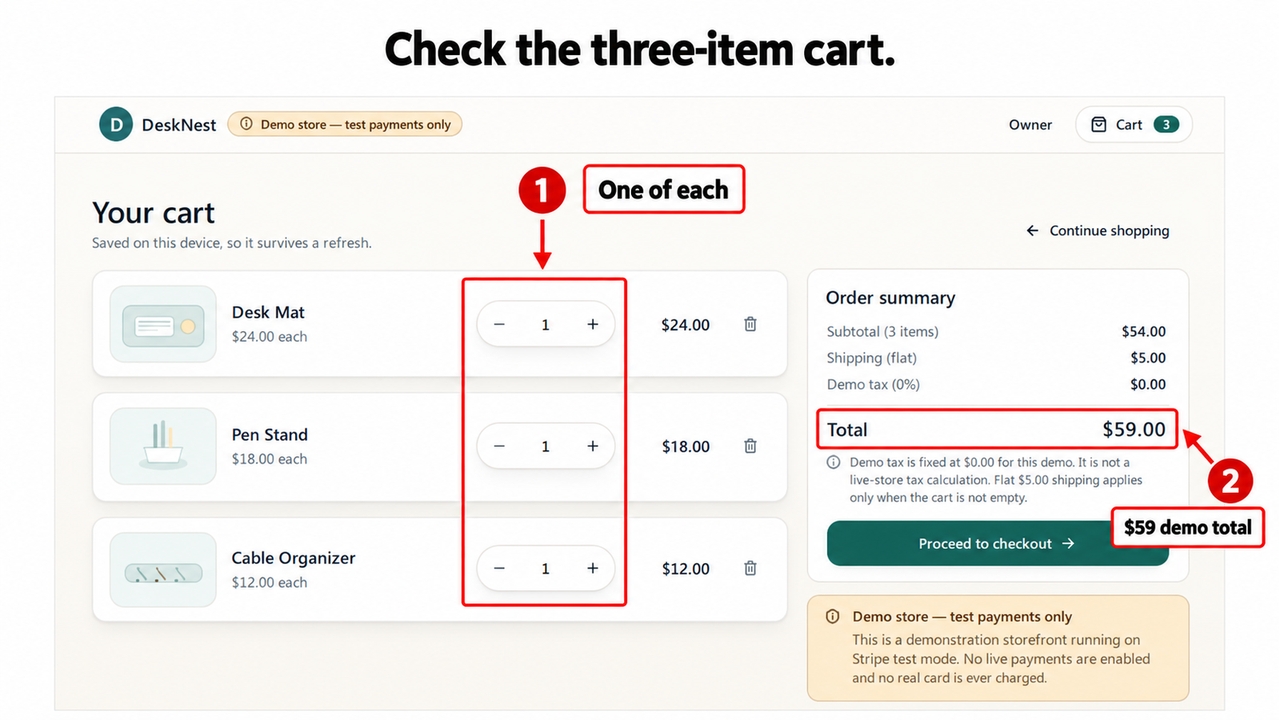Click the Demo store test payments badge
This screenshot has width=1280, height=720.
coord(345,125)
